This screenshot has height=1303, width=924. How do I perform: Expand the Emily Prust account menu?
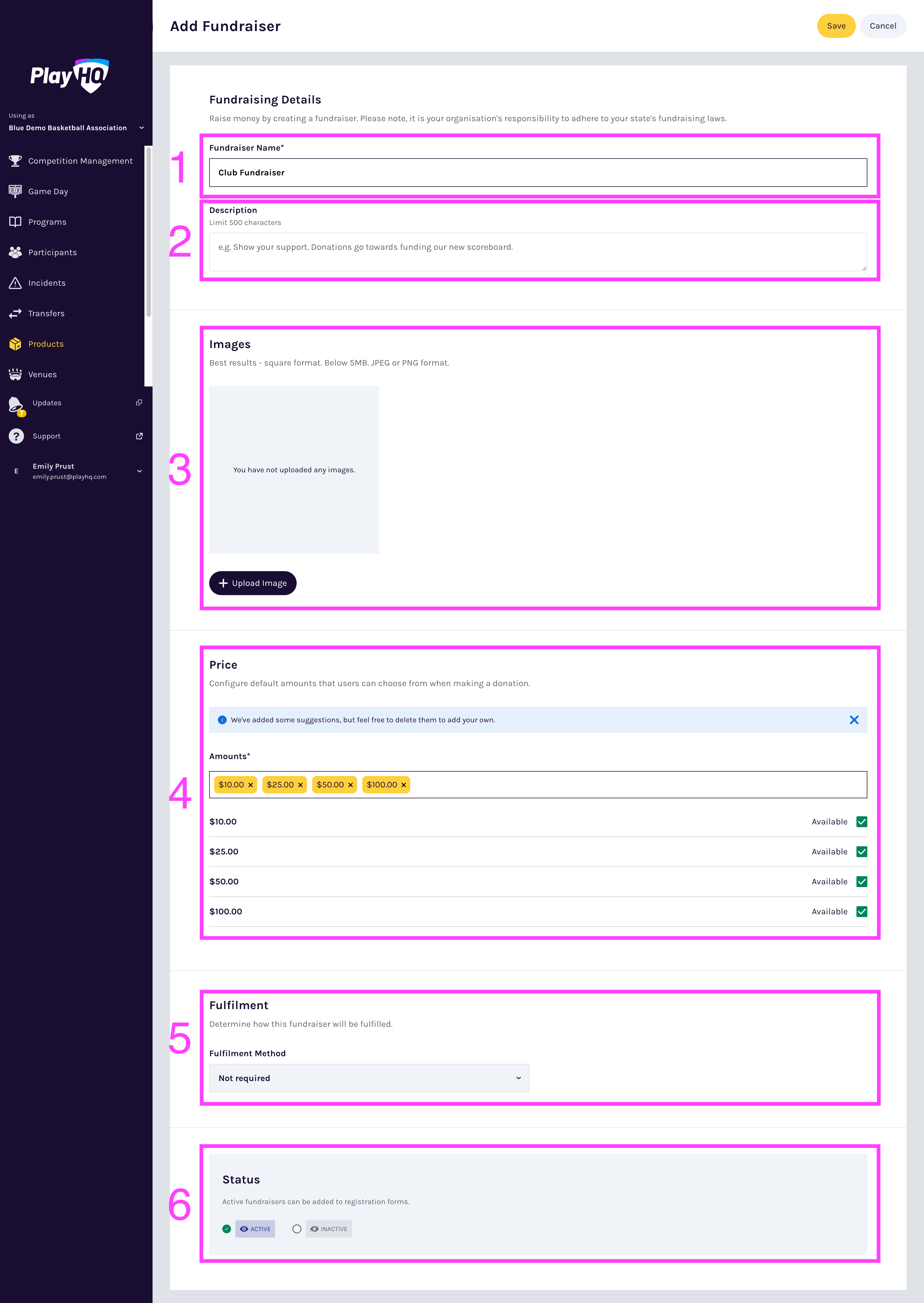point(139,471)
